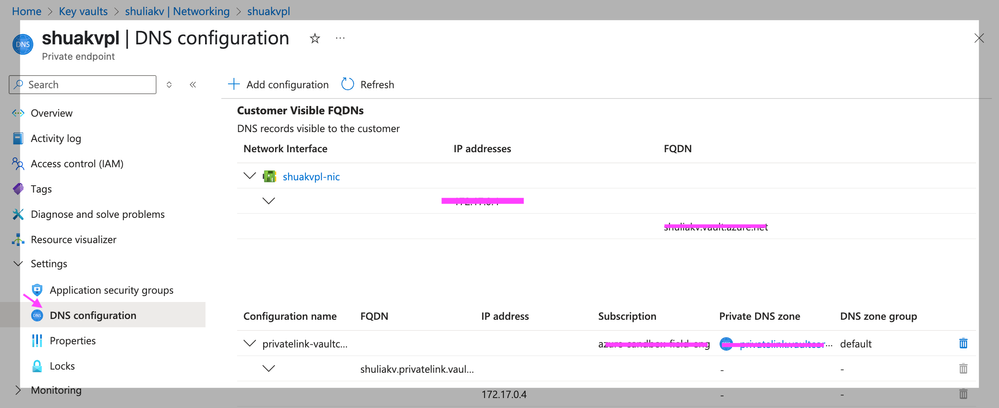Image resolution: width=999 pixels, height=408 pixels.
Task: Click the Add configuration plus icon
Action: tap(234, 84)
